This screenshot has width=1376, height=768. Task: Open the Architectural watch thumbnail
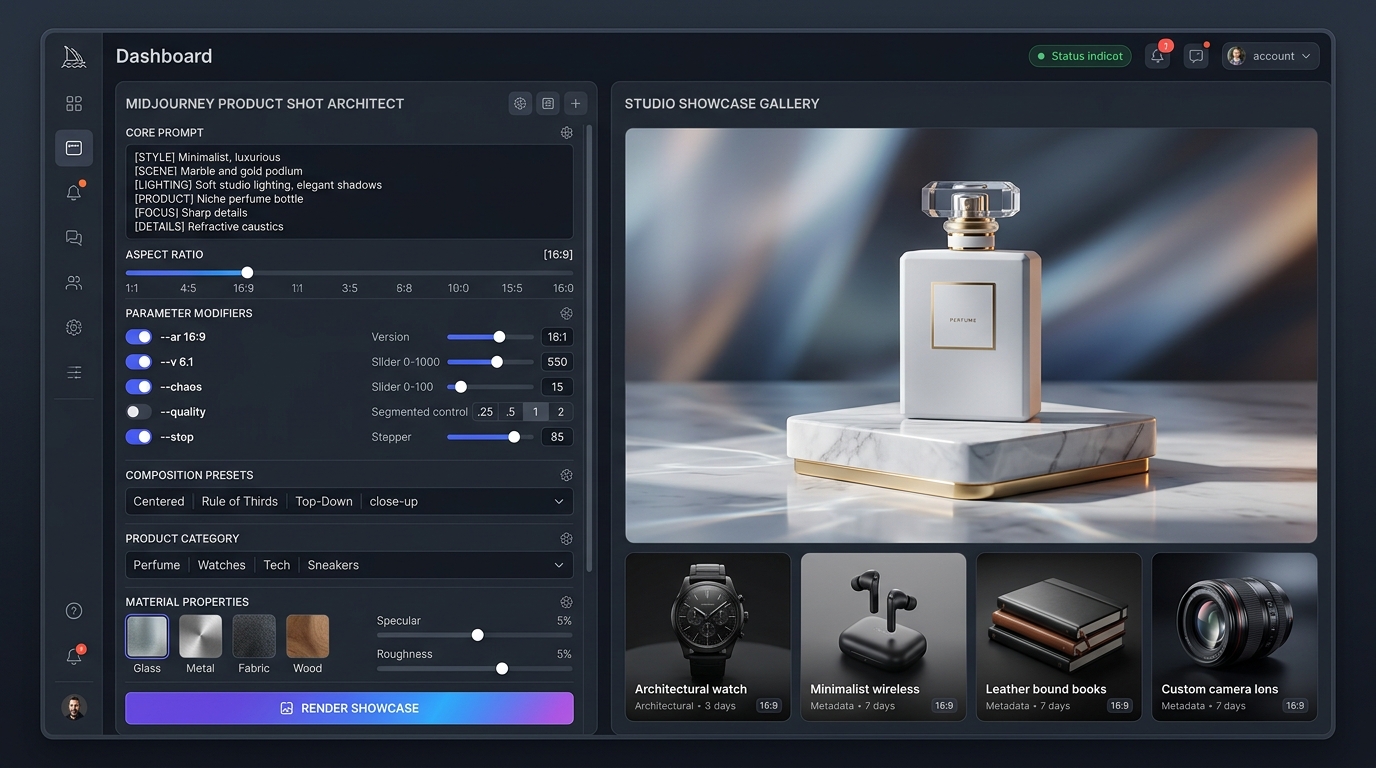point(708,637)
